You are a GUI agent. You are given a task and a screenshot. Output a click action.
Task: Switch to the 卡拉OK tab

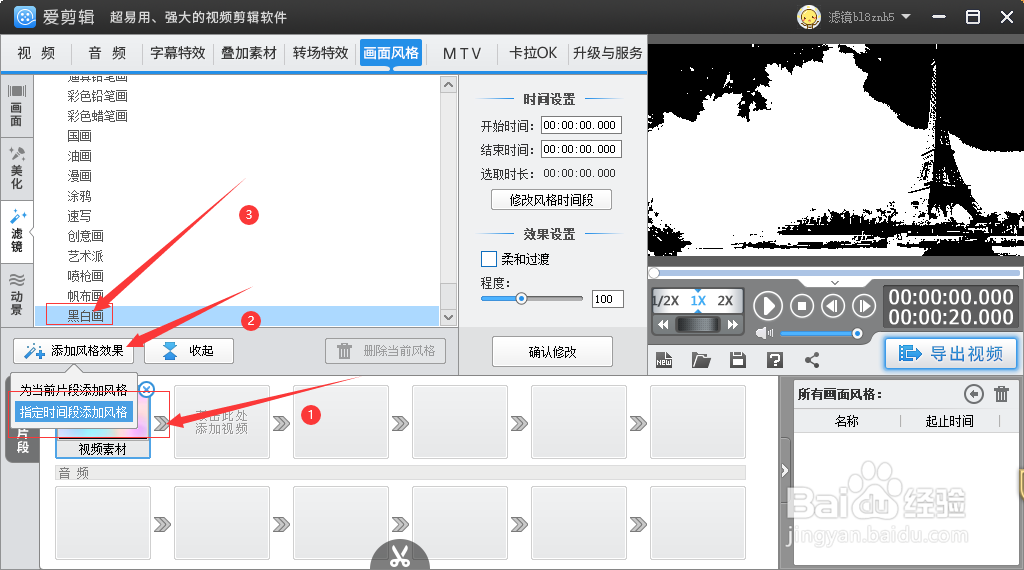533,53
